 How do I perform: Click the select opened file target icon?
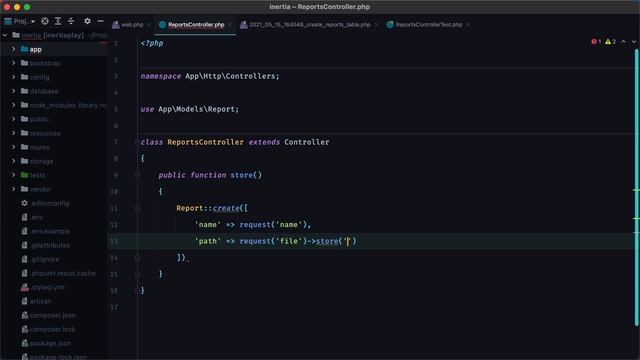[x=45, y=21]
